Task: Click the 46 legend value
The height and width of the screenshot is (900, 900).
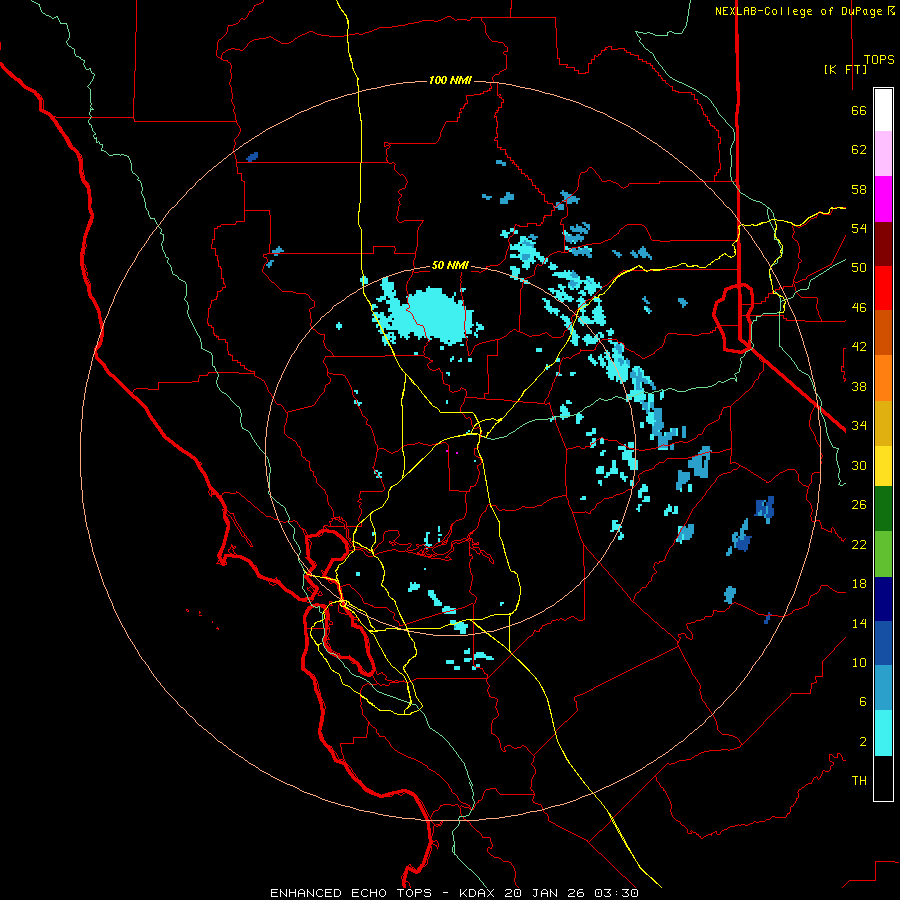Action: point(859,308)
